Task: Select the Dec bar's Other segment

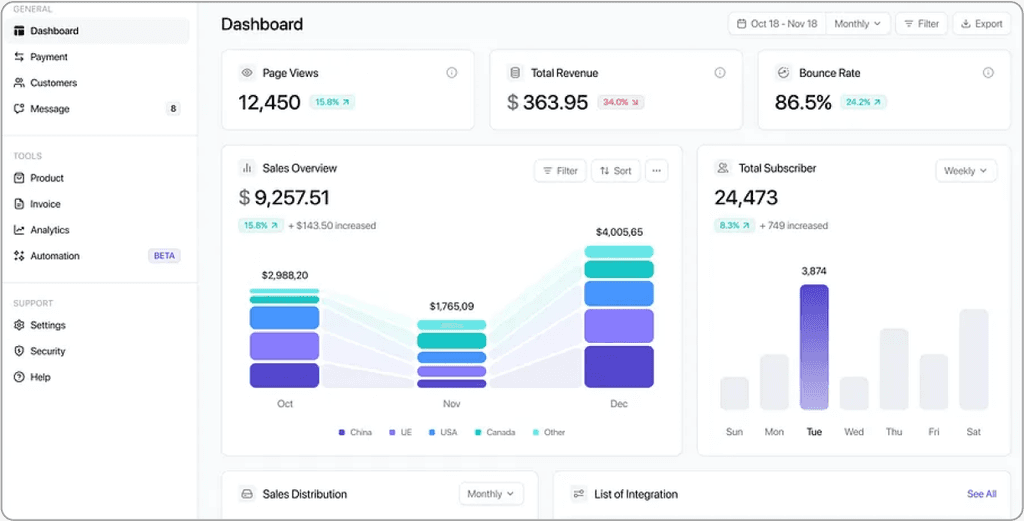Action: pos(619,252)
